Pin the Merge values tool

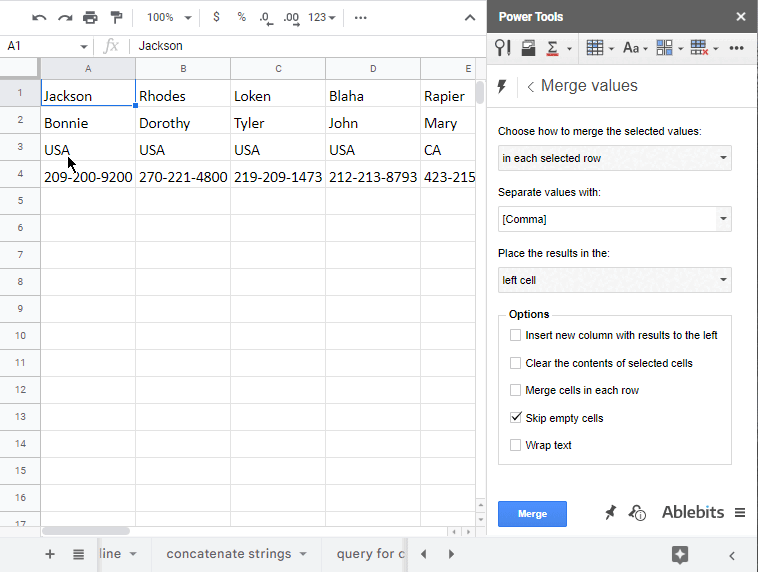(x=611, y=513)
